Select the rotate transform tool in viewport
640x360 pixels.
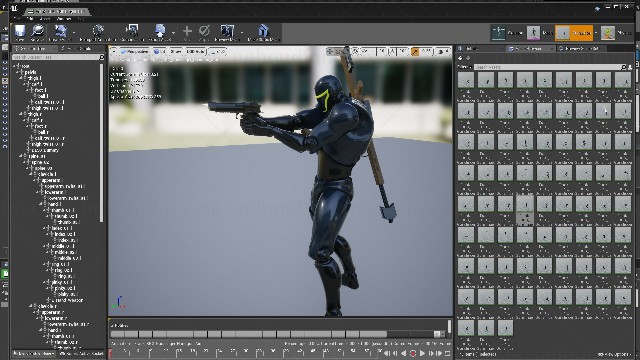click(x=339, y=51)
